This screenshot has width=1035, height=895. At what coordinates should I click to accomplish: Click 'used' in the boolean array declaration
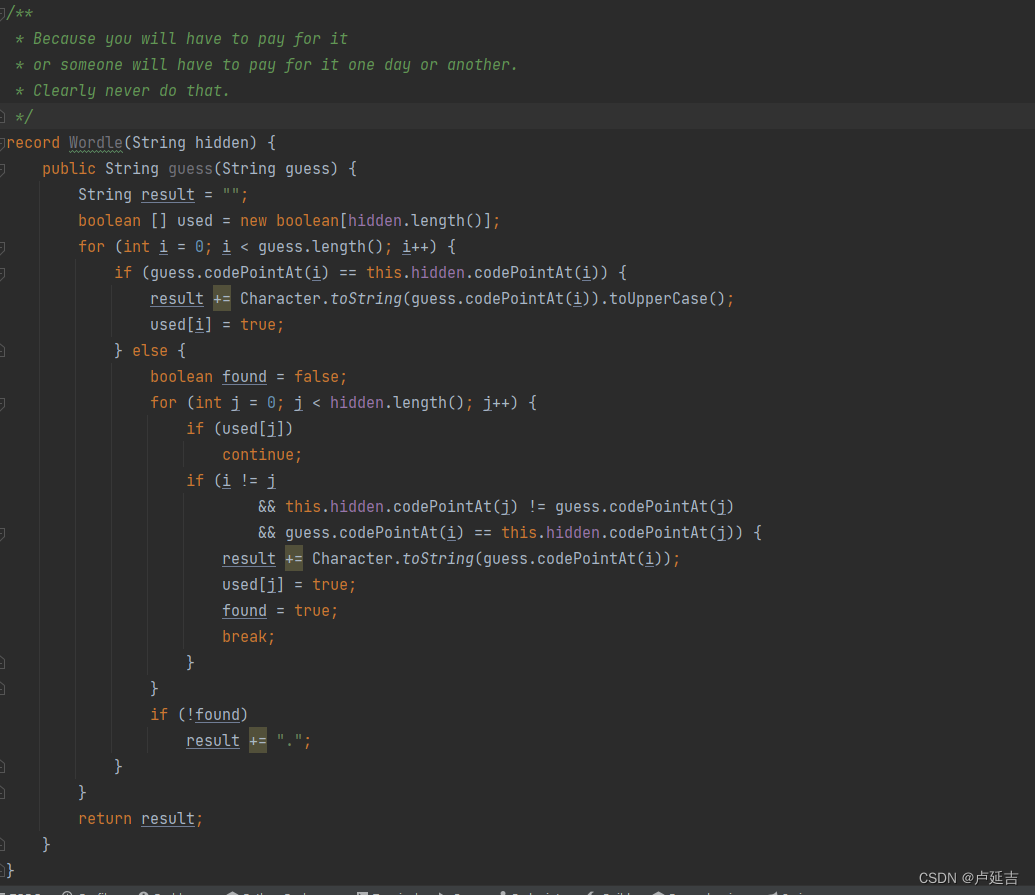(x=195, y=220)
